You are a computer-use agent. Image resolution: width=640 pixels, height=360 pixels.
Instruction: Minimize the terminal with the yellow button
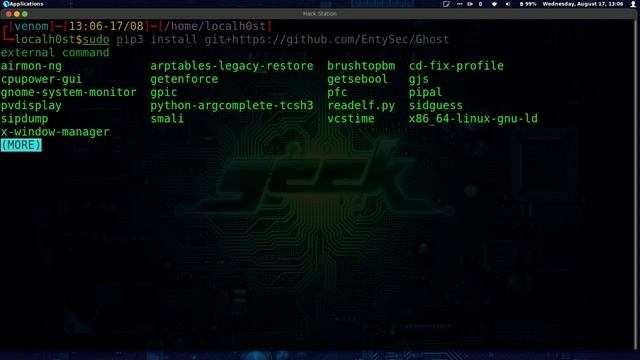(17, 14)
